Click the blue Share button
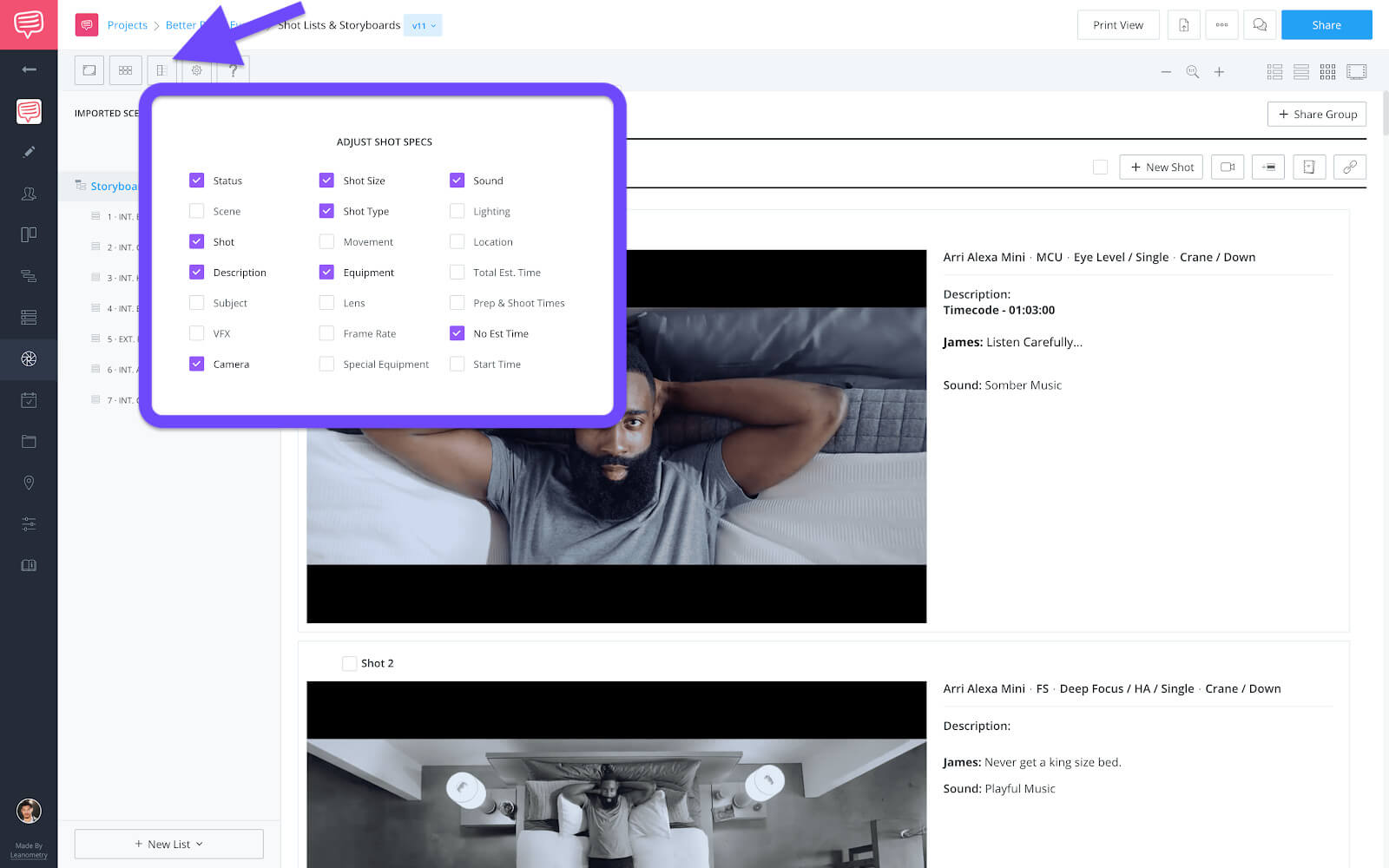1389x868 pixels. (1326, 25)
